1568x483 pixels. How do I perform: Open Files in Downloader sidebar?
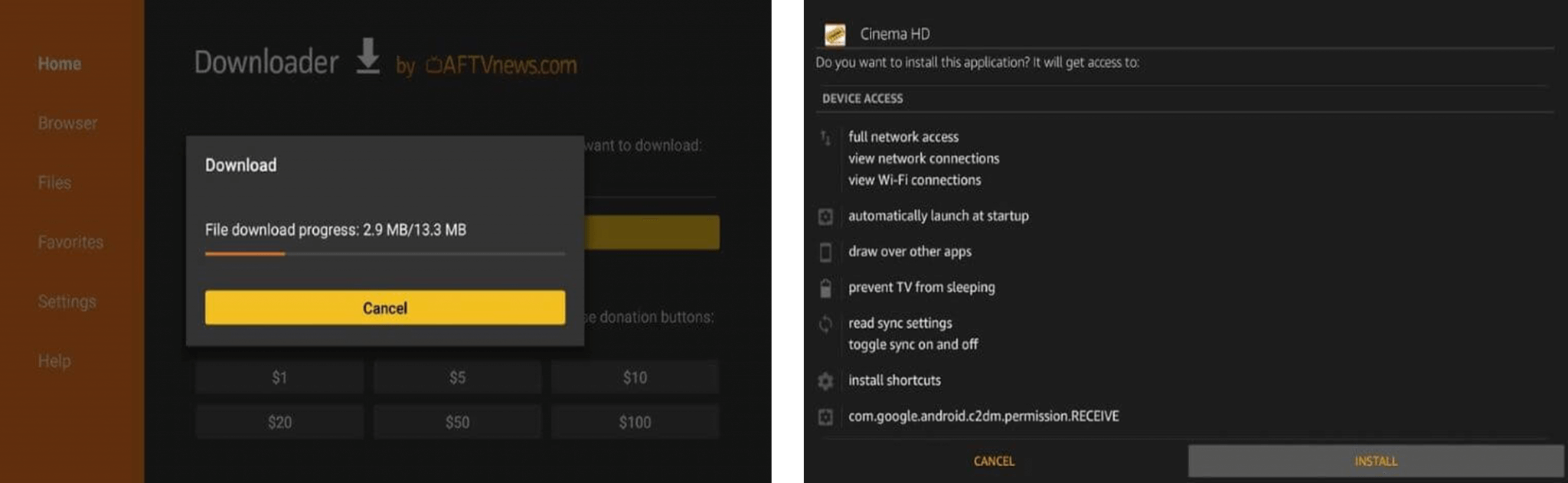click(54, 182)
